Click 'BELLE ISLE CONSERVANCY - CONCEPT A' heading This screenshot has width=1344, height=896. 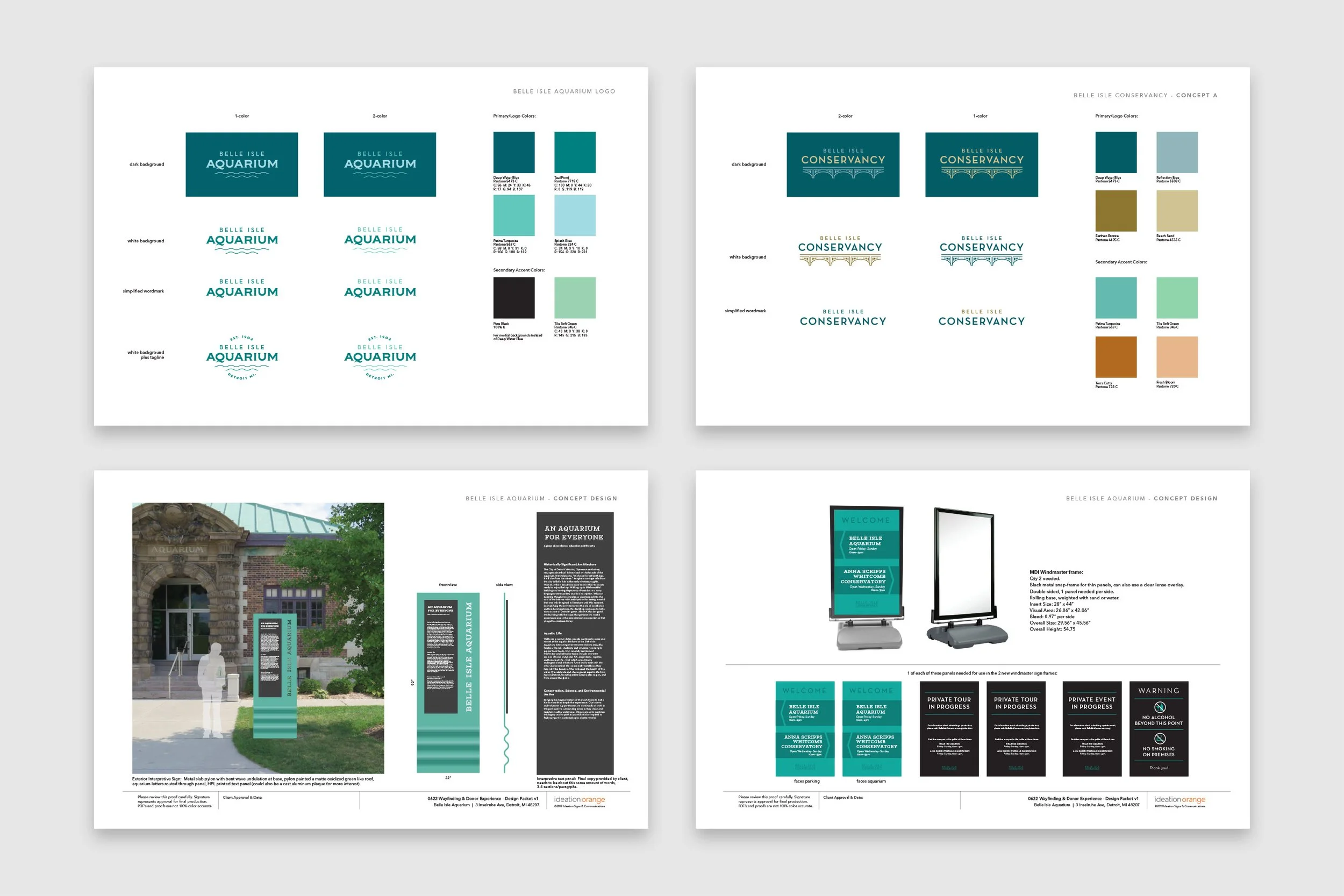[1145, 96]
